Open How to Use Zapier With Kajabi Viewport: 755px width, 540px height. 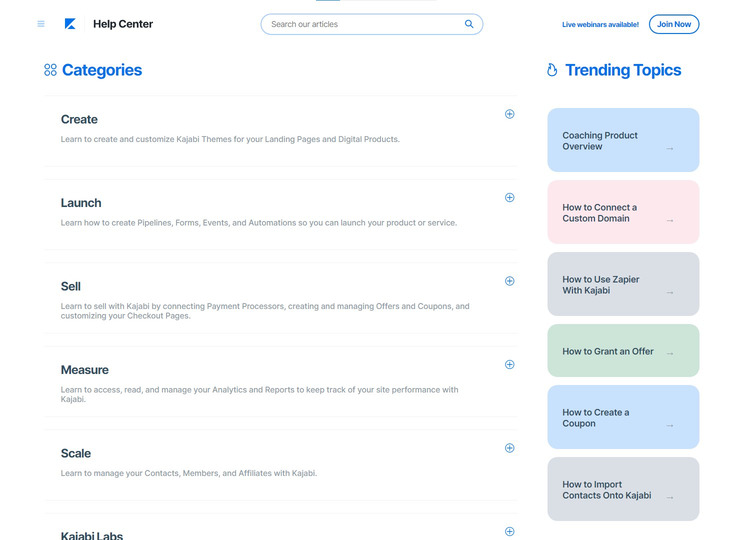click(623, 284)
